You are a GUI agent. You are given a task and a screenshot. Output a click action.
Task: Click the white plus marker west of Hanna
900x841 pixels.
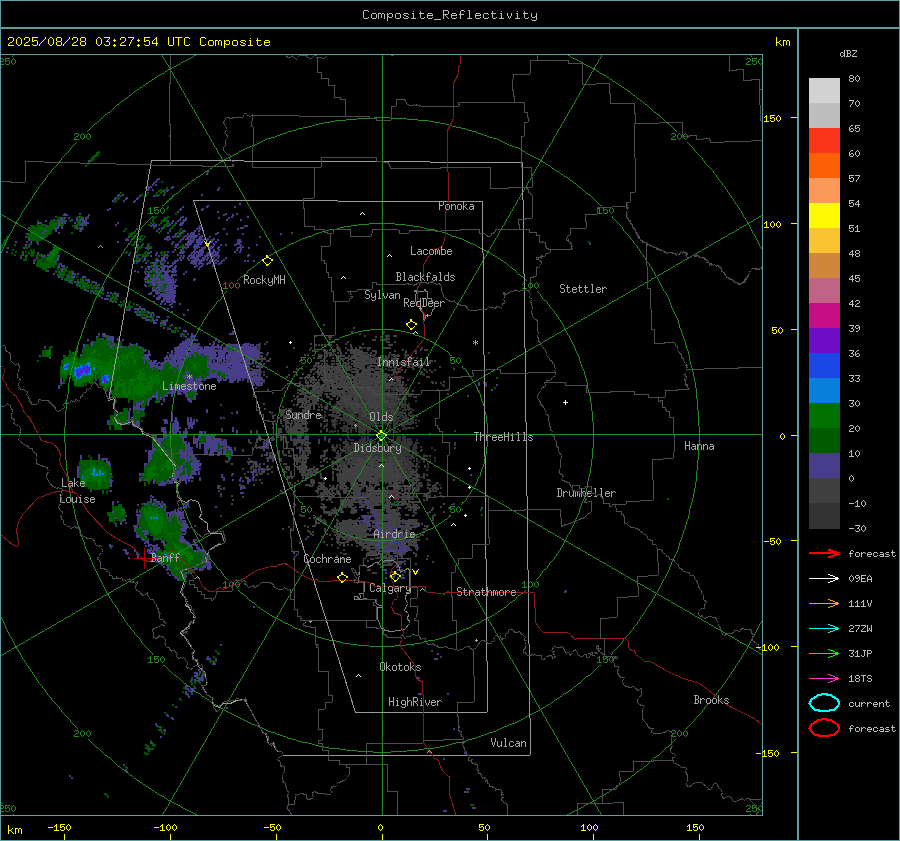[565, 402]
